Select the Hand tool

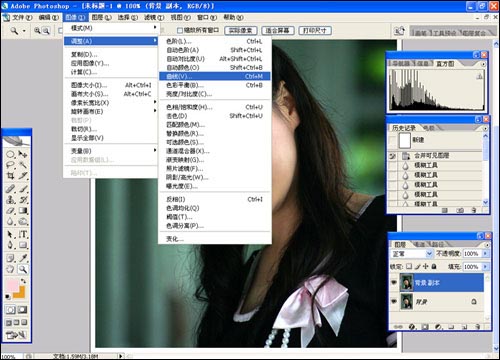10,269
